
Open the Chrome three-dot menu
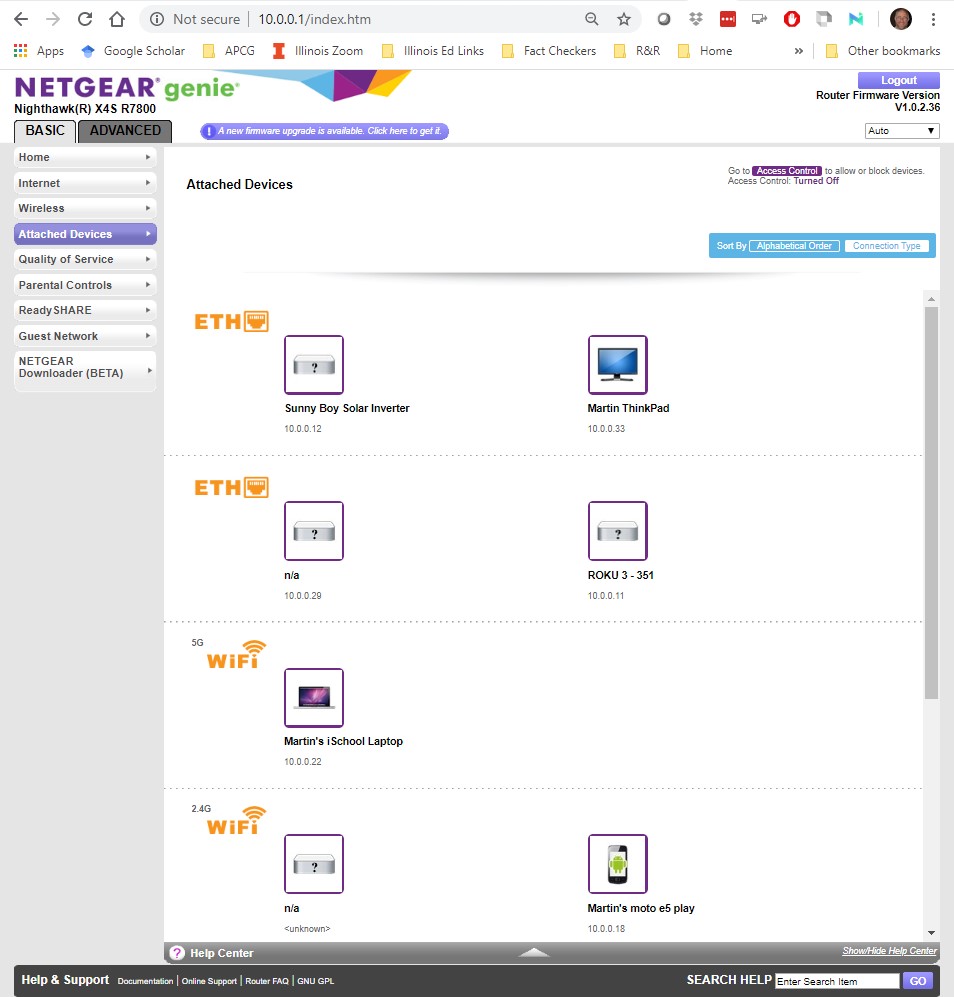tap(933, 19)
